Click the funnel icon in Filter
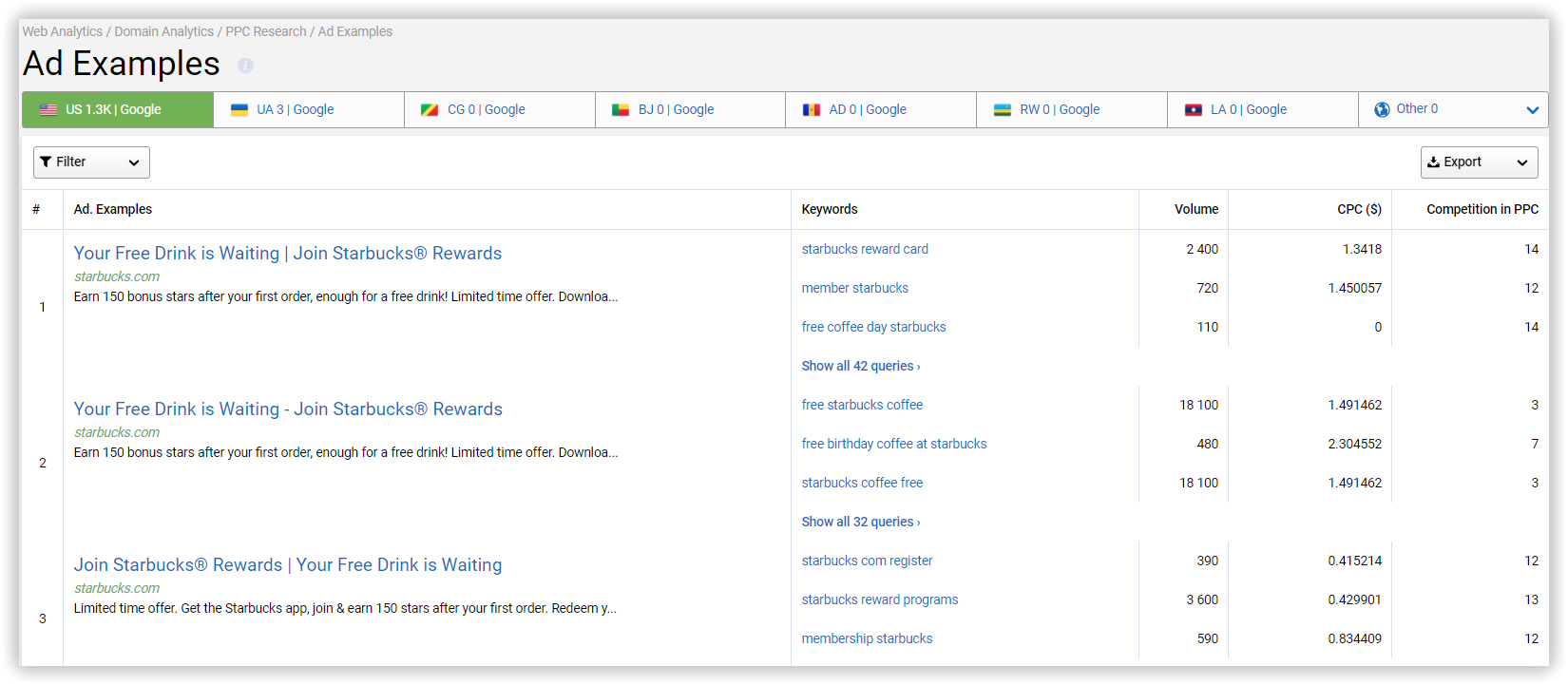 point(46,162)
